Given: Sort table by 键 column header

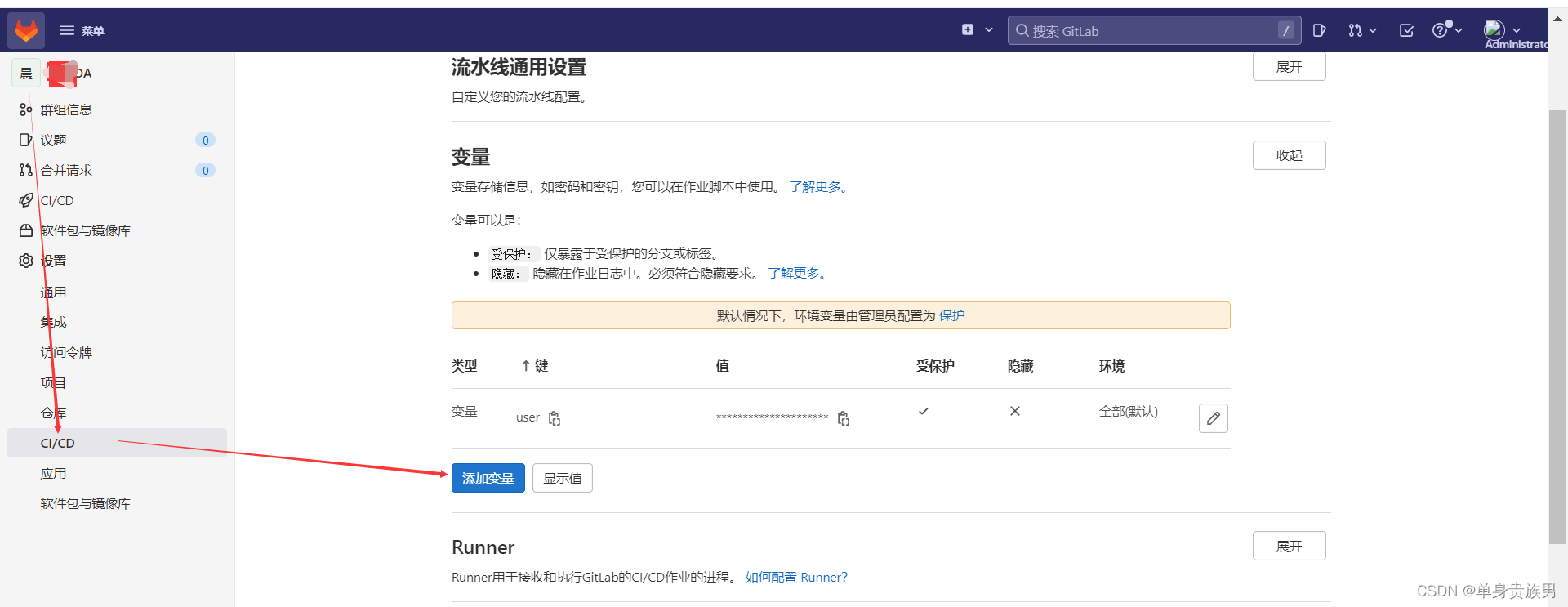Looking at the screenshot, I should point(535,366).
